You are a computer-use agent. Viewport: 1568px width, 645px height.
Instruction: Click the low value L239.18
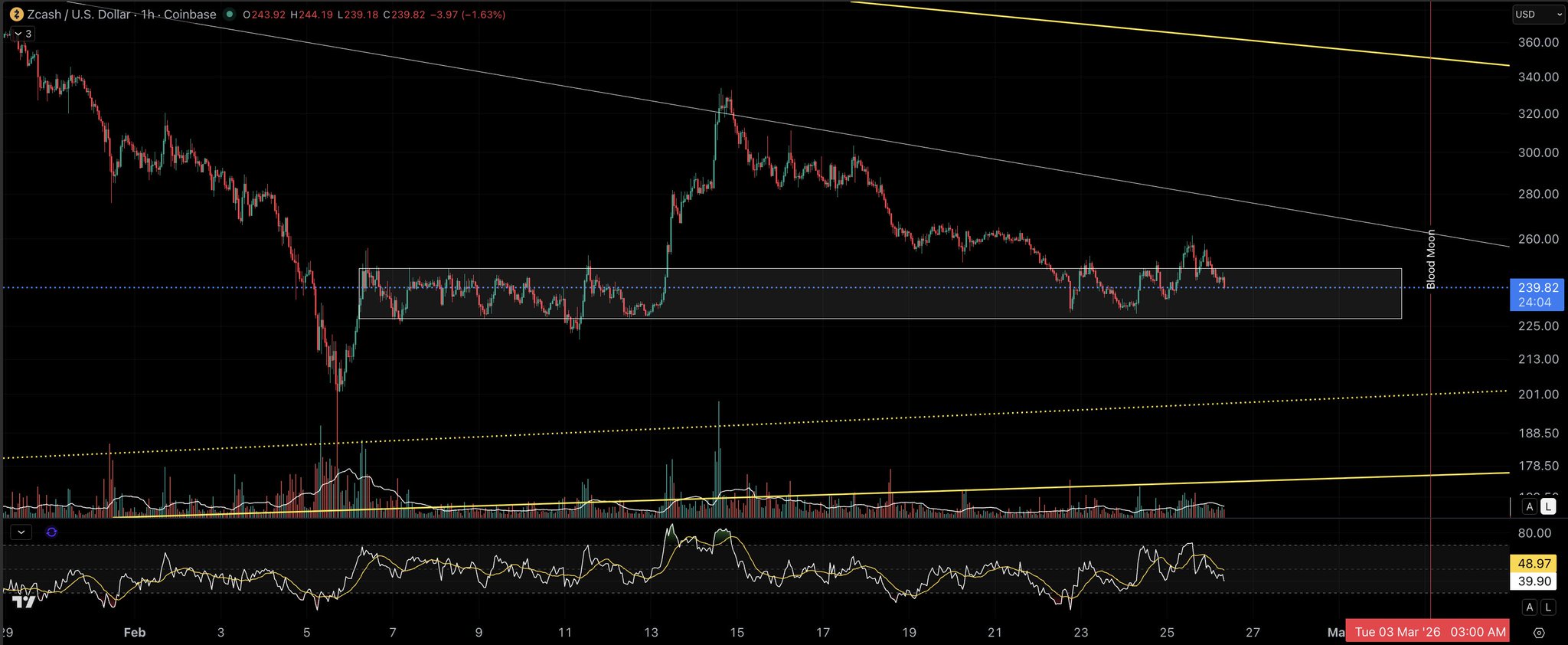coord(358,15)
